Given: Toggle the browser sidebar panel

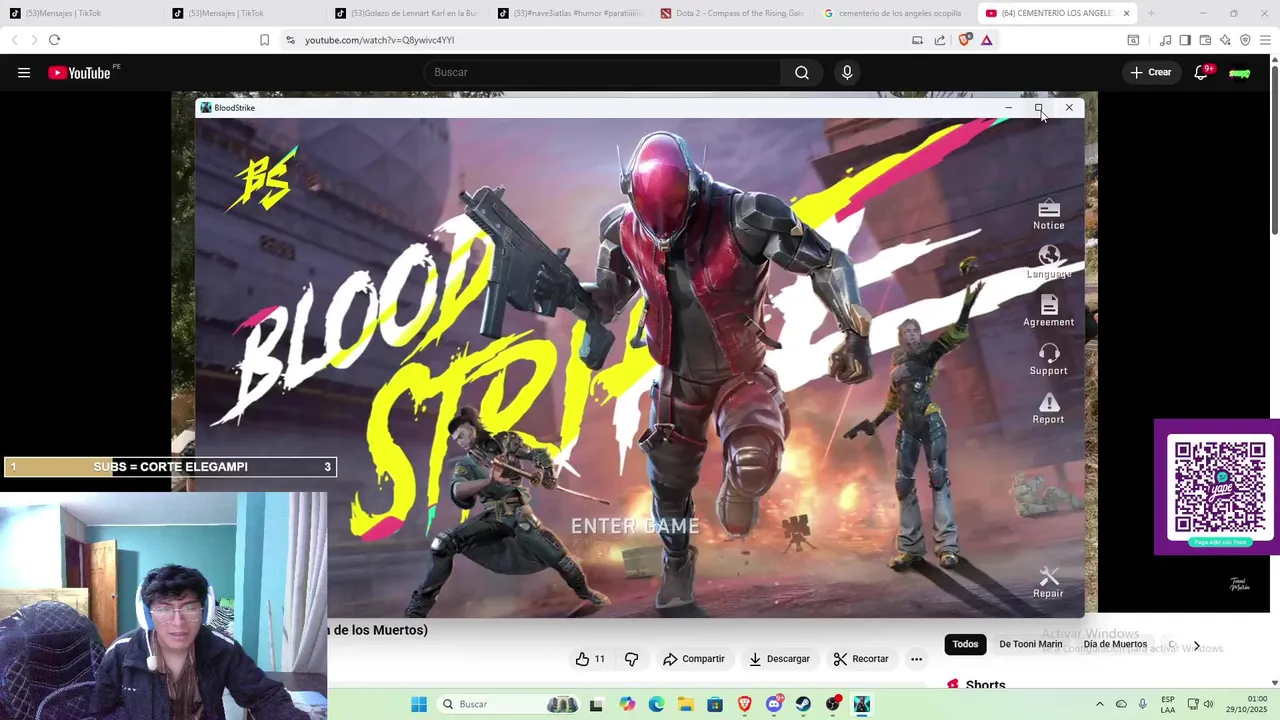Looking at the screenshot, I should 1185,40.
